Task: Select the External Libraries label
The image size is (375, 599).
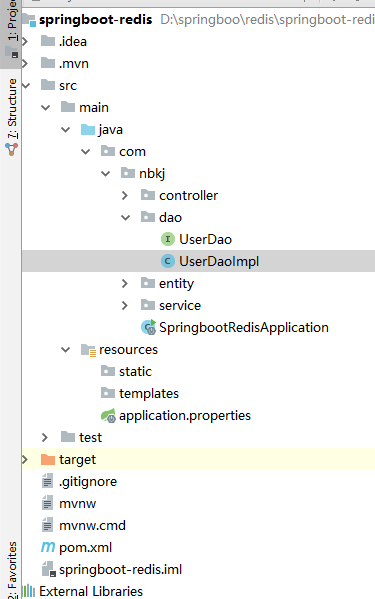Action: [x=91, y=591]
